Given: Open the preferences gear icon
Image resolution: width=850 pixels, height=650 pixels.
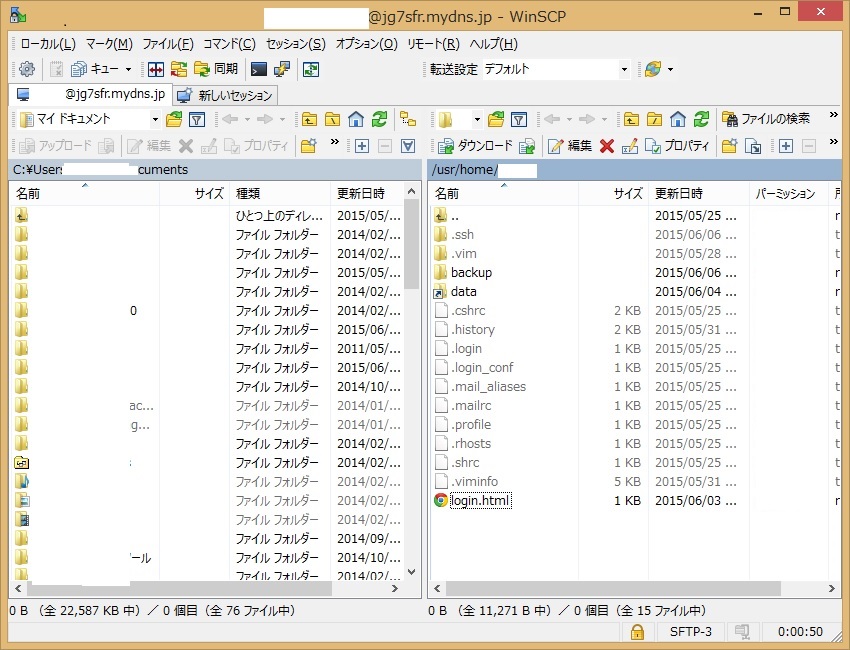Looking at the screenshot, I should (x=27, y=69).
